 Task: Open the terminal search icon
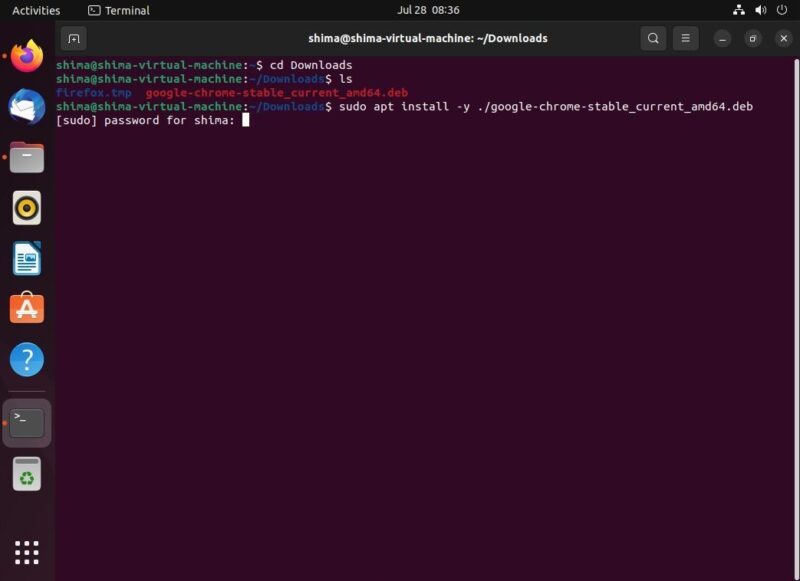tap(653, 38)
